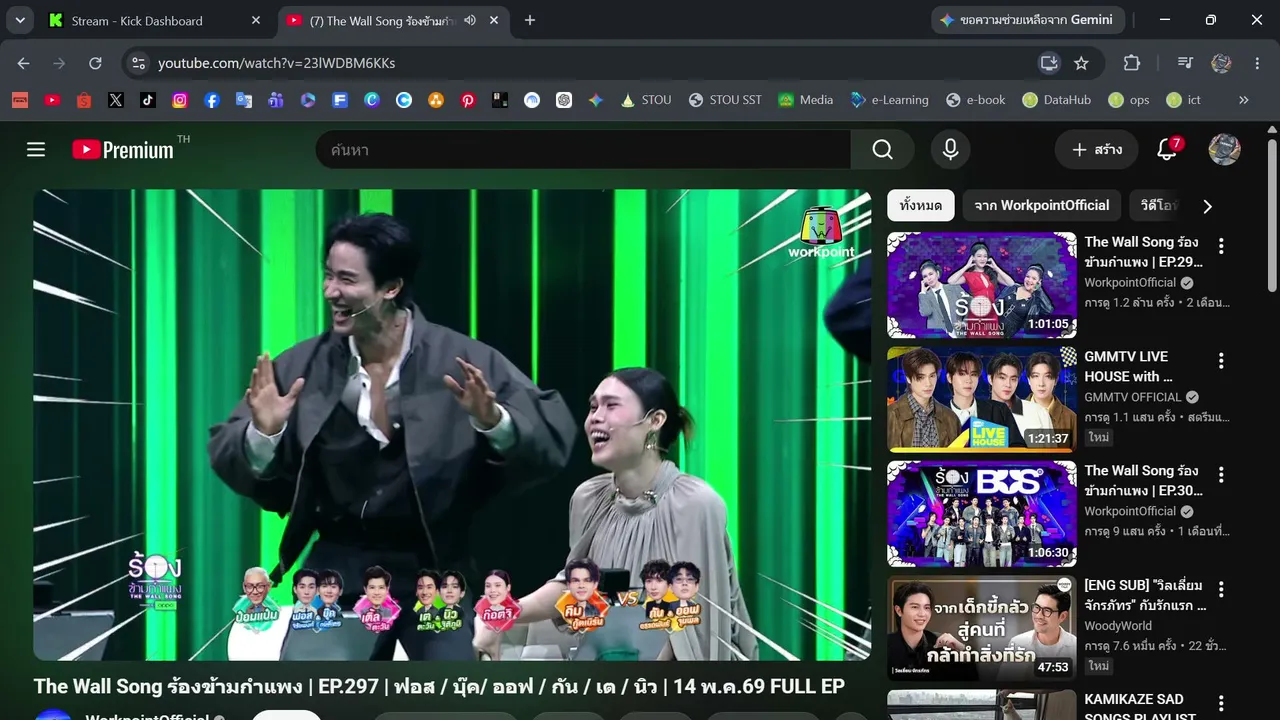Open the YouTube guide hamburger menu
Screen dimensions: 1280x720
pos(36,150)
